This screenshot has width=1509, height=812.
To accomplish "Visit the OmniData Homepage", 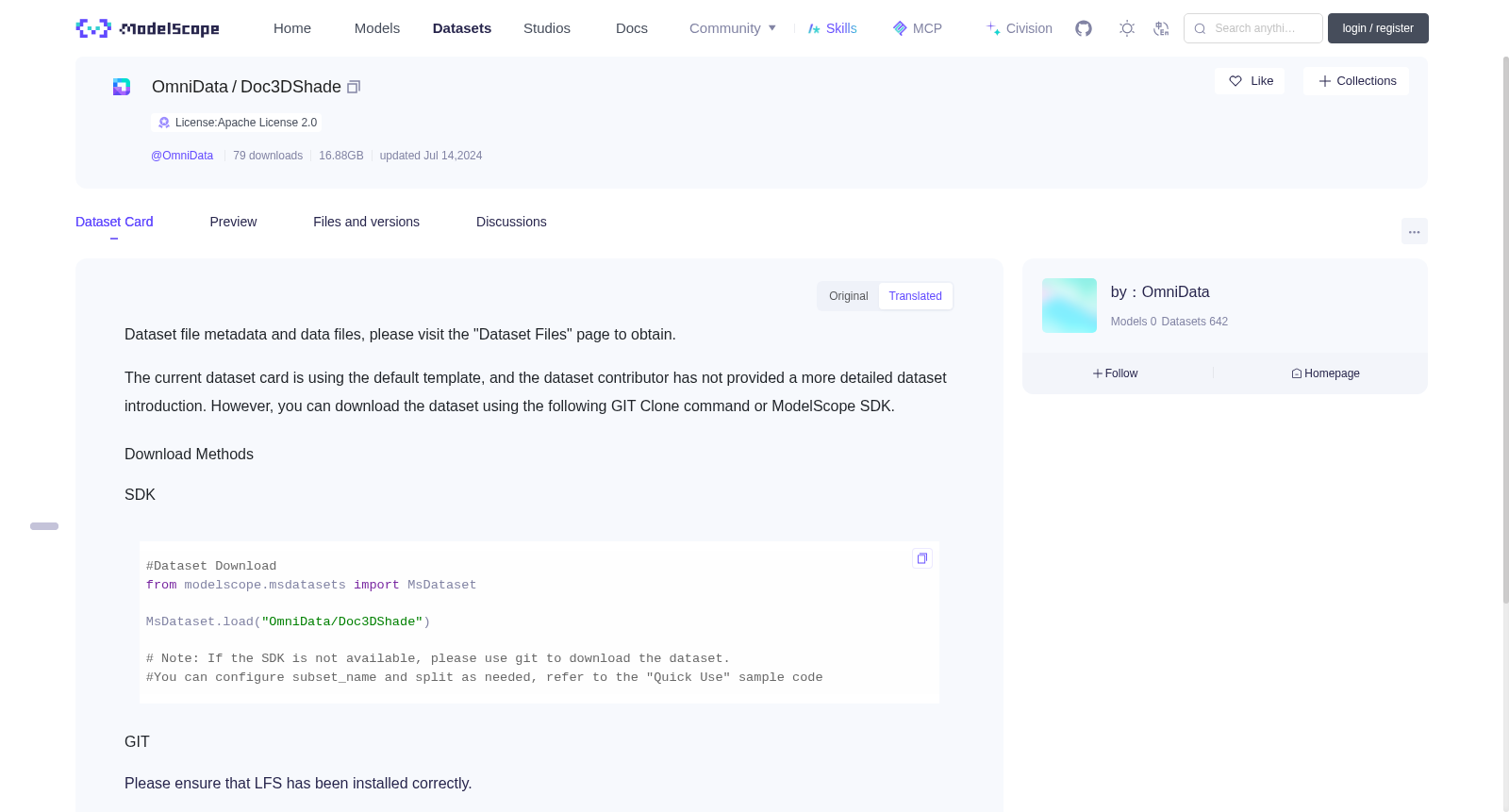I will pos(1326,373).
